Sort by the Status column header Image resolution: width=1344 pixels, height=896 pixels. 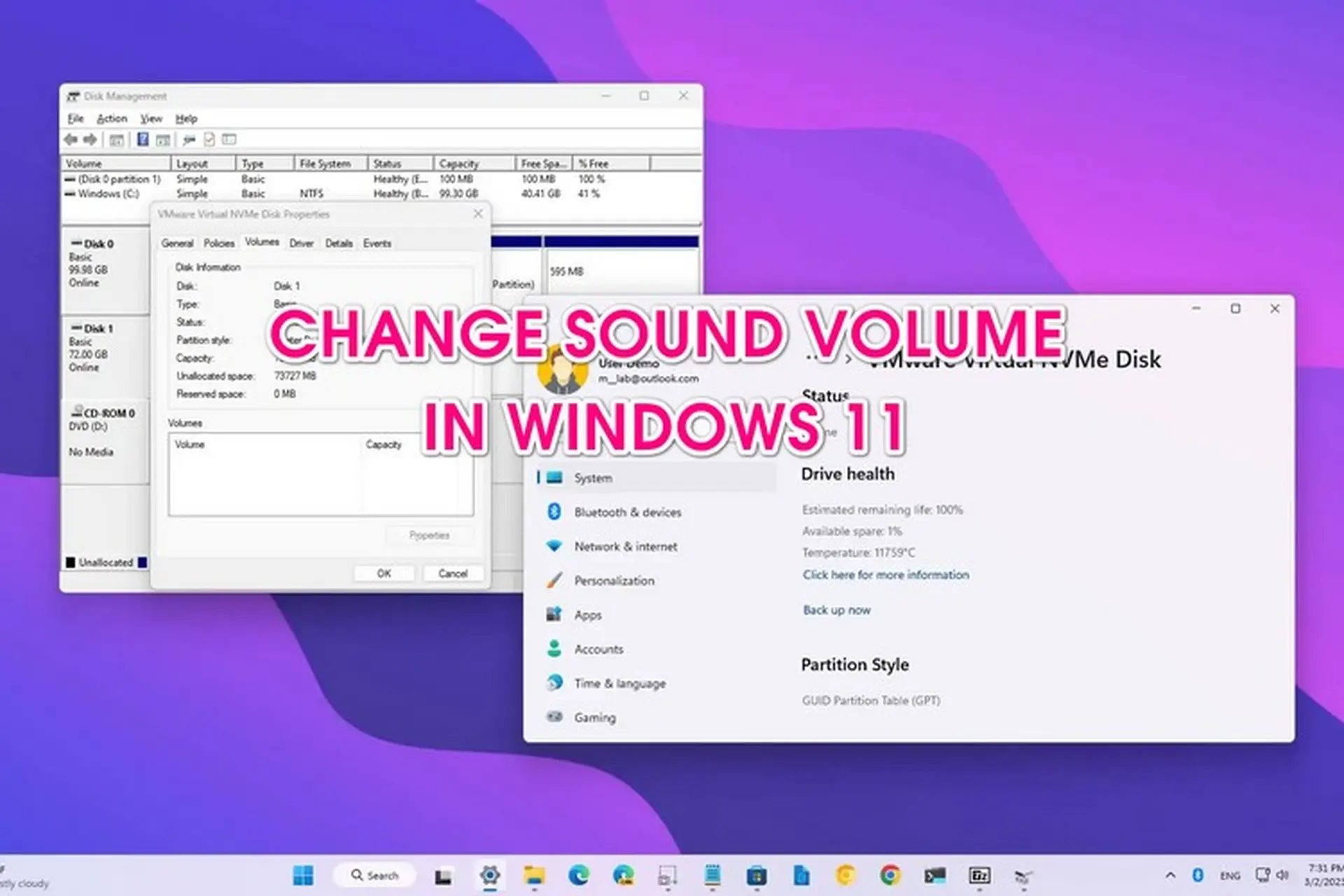(400, 163)
